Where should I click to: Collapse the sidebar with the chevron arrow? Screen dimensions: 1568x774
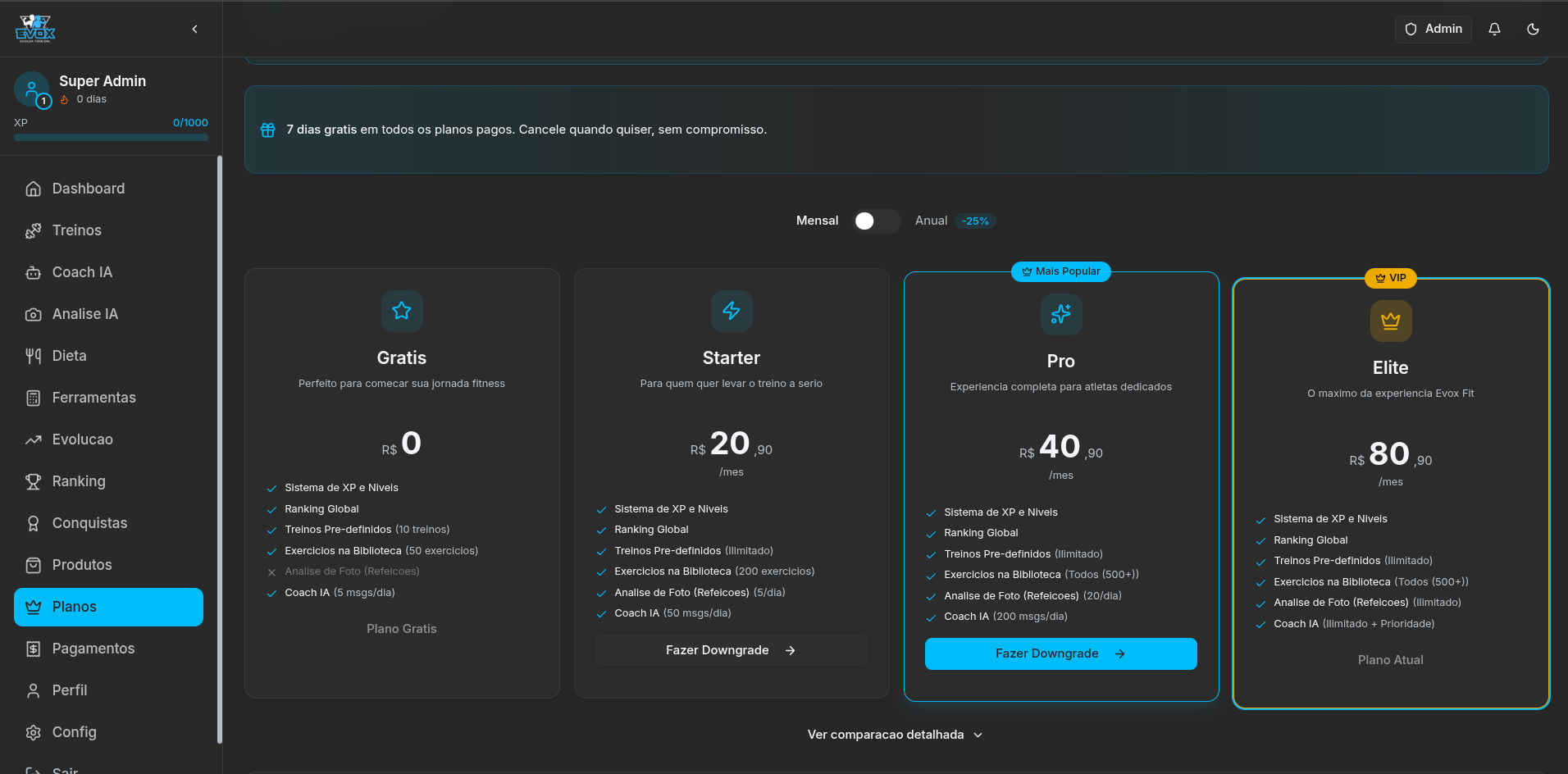(x=194, y=29)
